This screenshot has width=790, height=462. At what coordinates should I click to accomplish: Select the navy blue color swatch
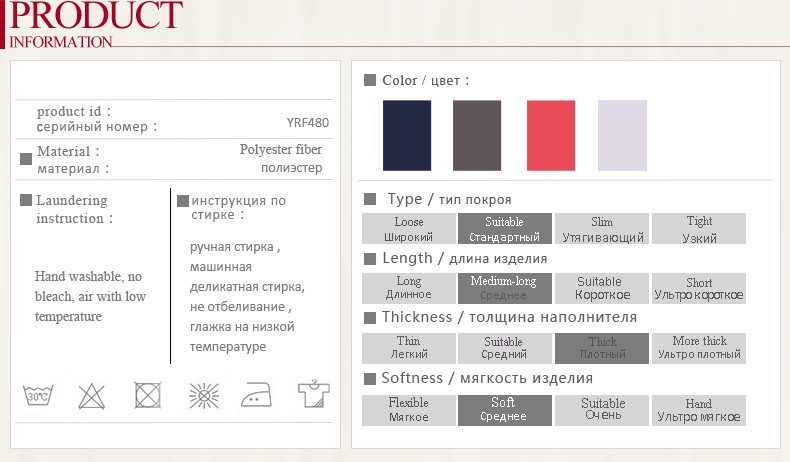point(407,135)
